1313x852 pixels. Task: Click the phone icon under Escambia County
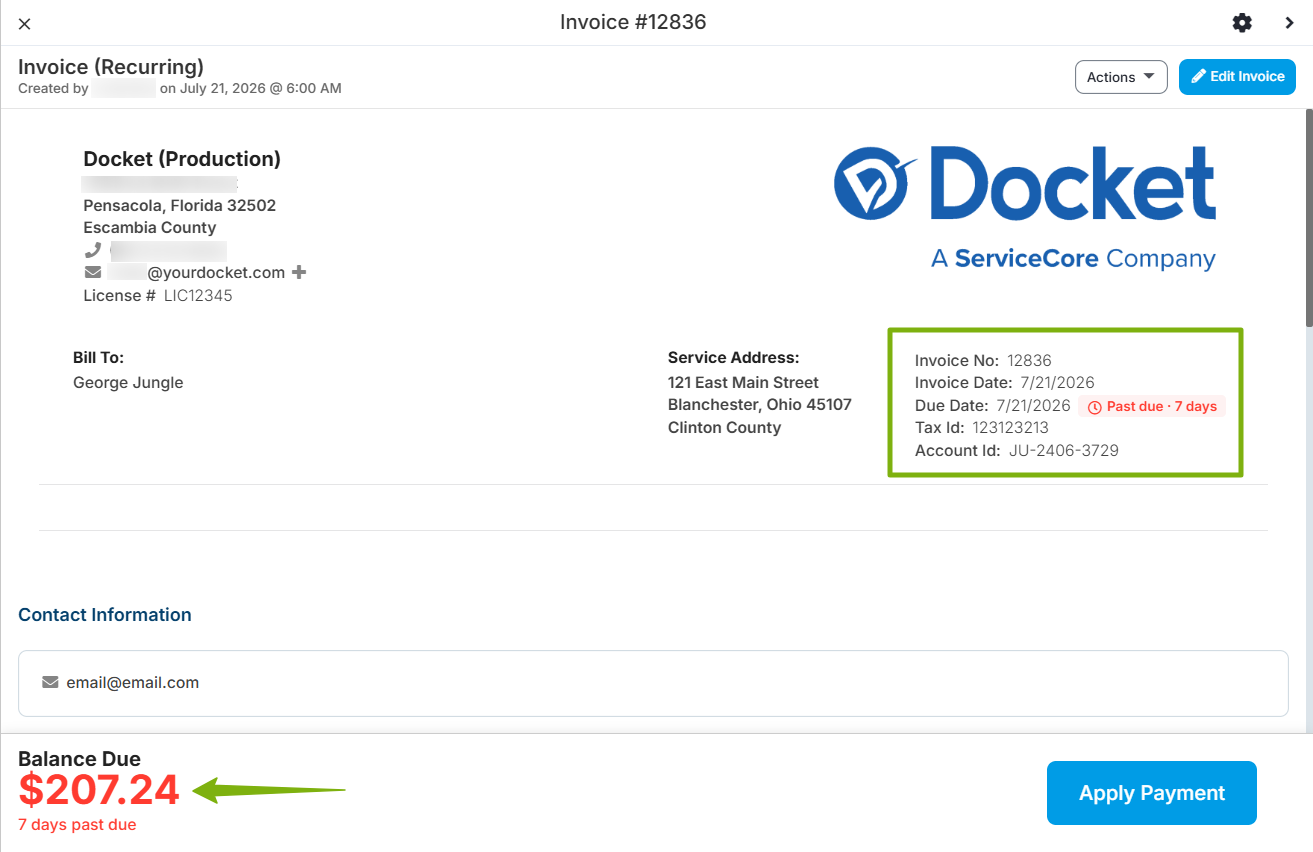[x=93, y=250]
